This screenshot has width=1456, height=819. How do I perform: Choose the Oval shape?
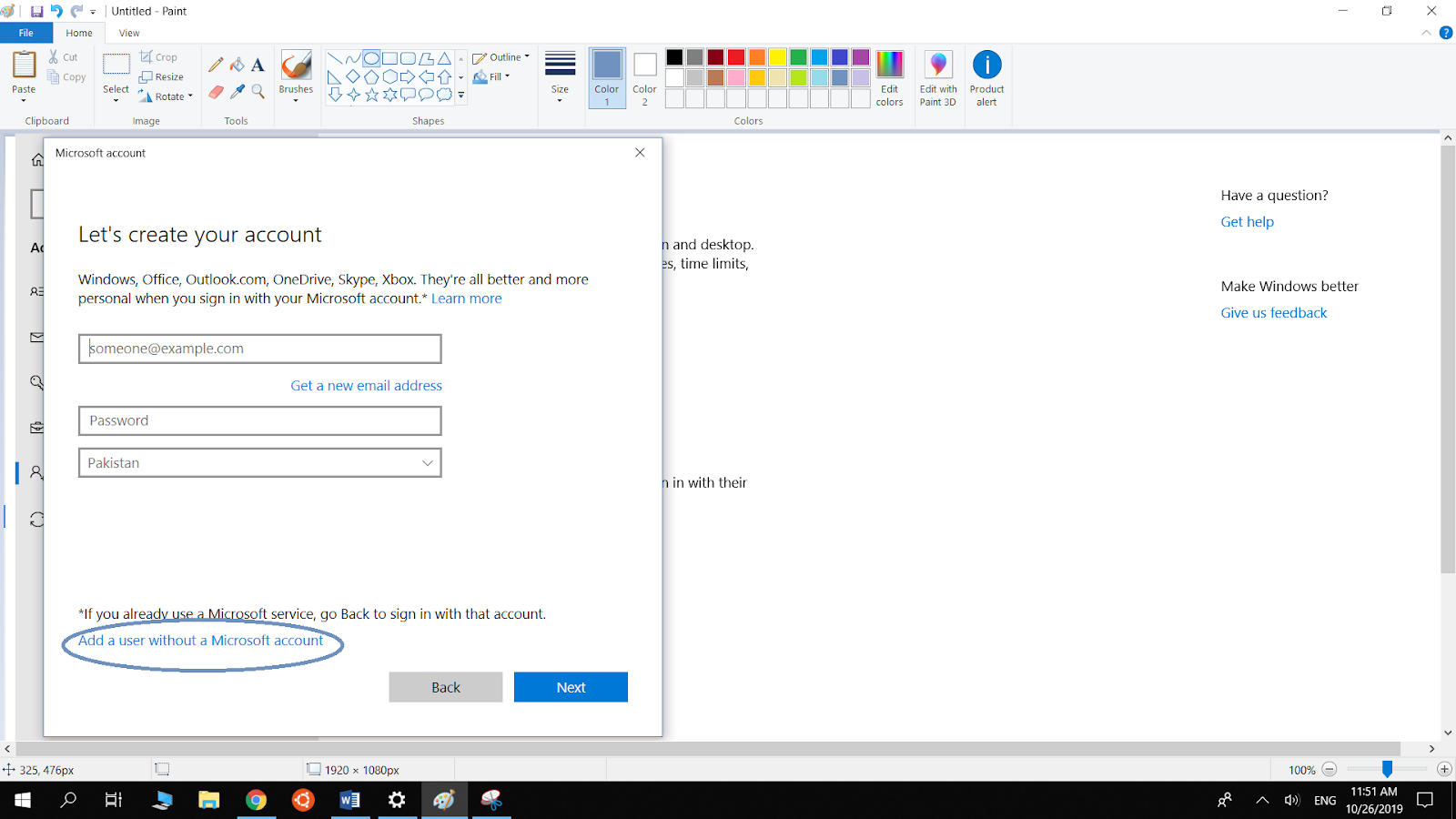pyautogui.click(x=371, y=59)
